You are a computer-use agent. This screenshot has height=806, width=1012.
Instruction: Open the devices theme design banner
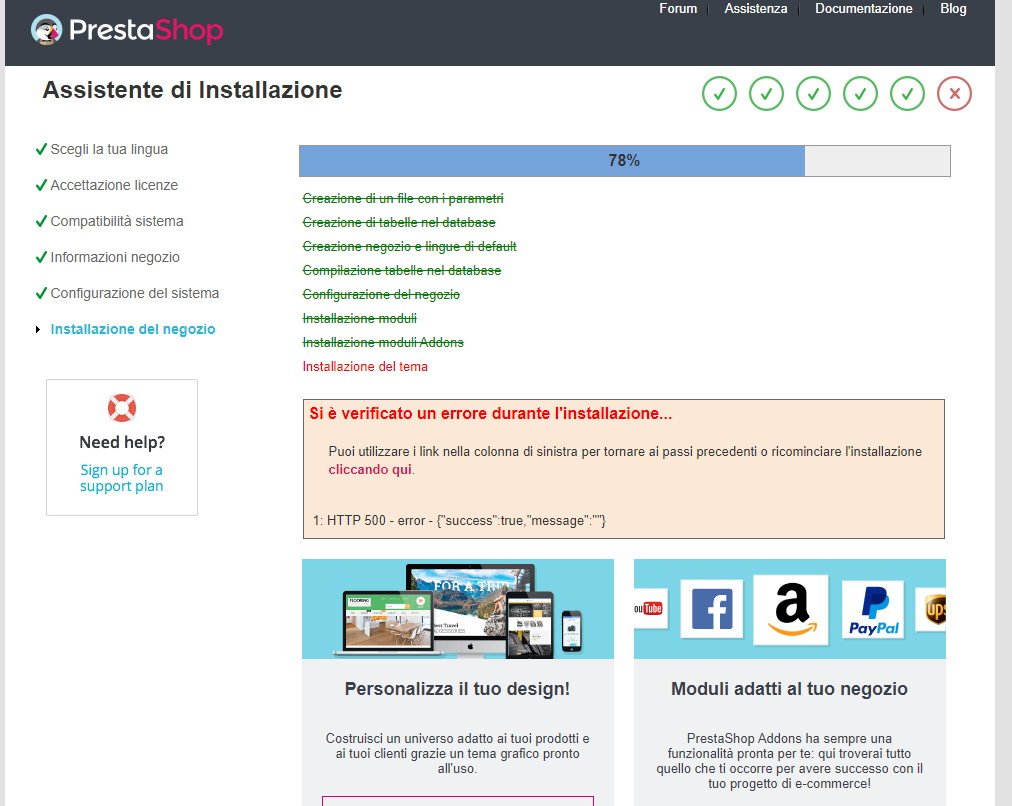[x=458, y=609]
